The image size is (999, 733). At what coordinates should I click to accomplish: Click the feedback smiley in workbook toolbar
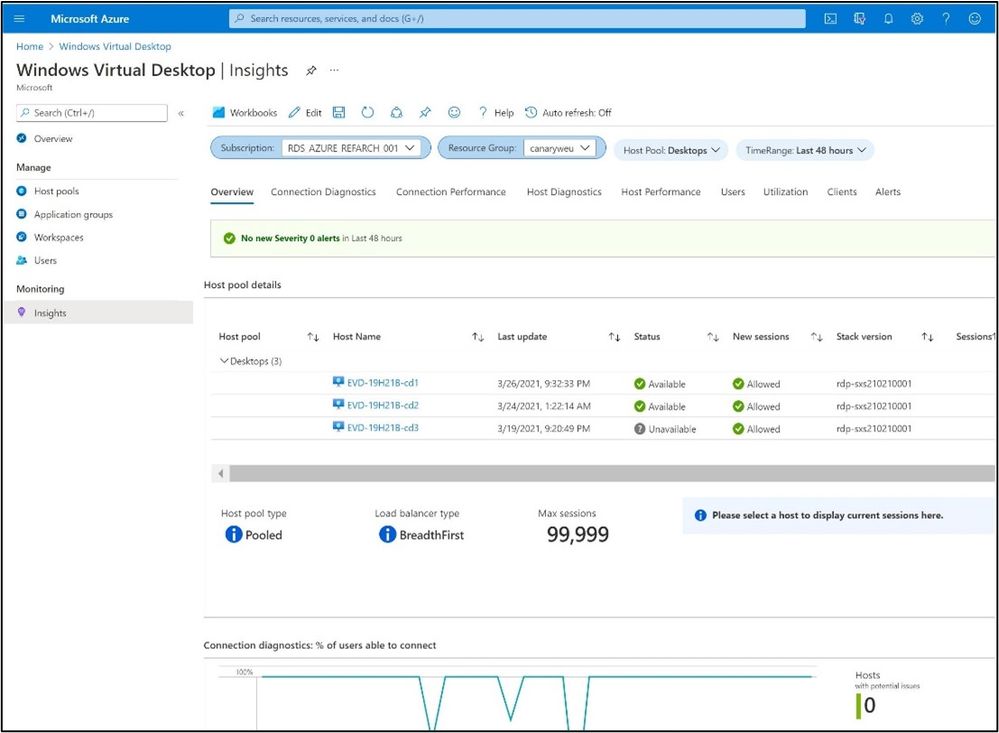(x=454, y=112)
